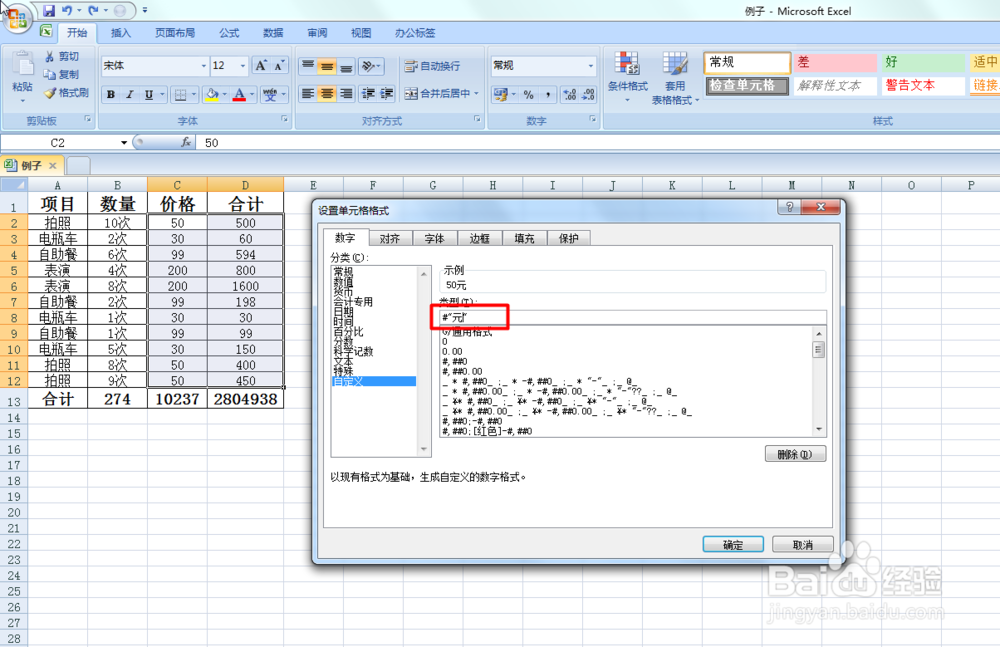Toggle underline formatting
This screenshot has height=647, width=1000.
(x=149, y=94)
